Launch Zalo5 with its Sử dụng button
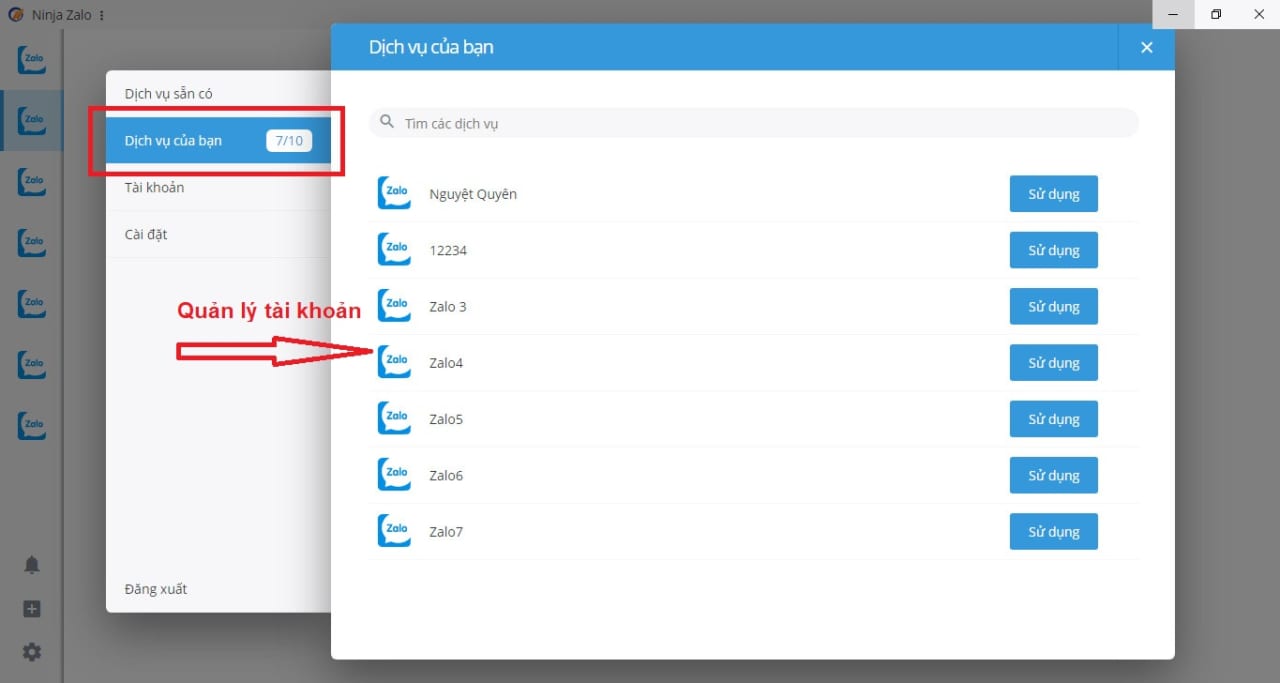Screen dimensions: 1280x683 click(x=1054, y=419)
